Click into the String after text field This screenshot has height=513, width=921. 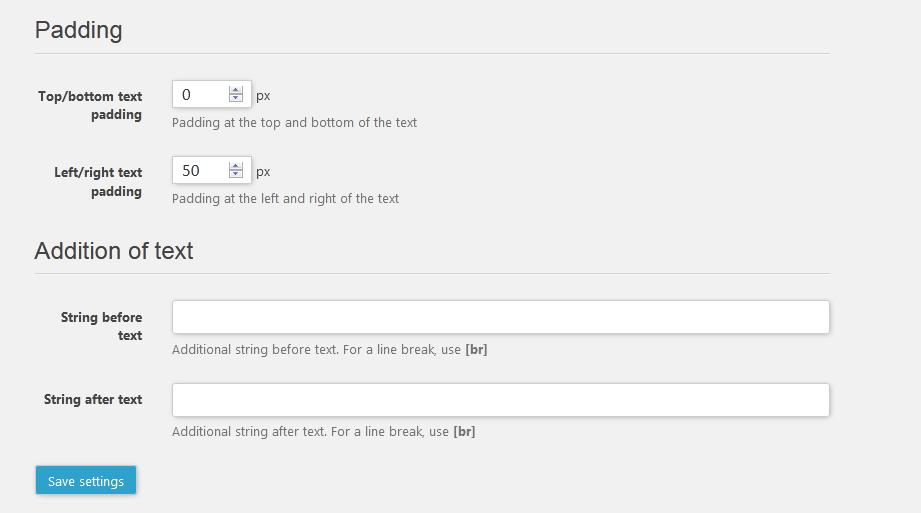click(500, 400)
